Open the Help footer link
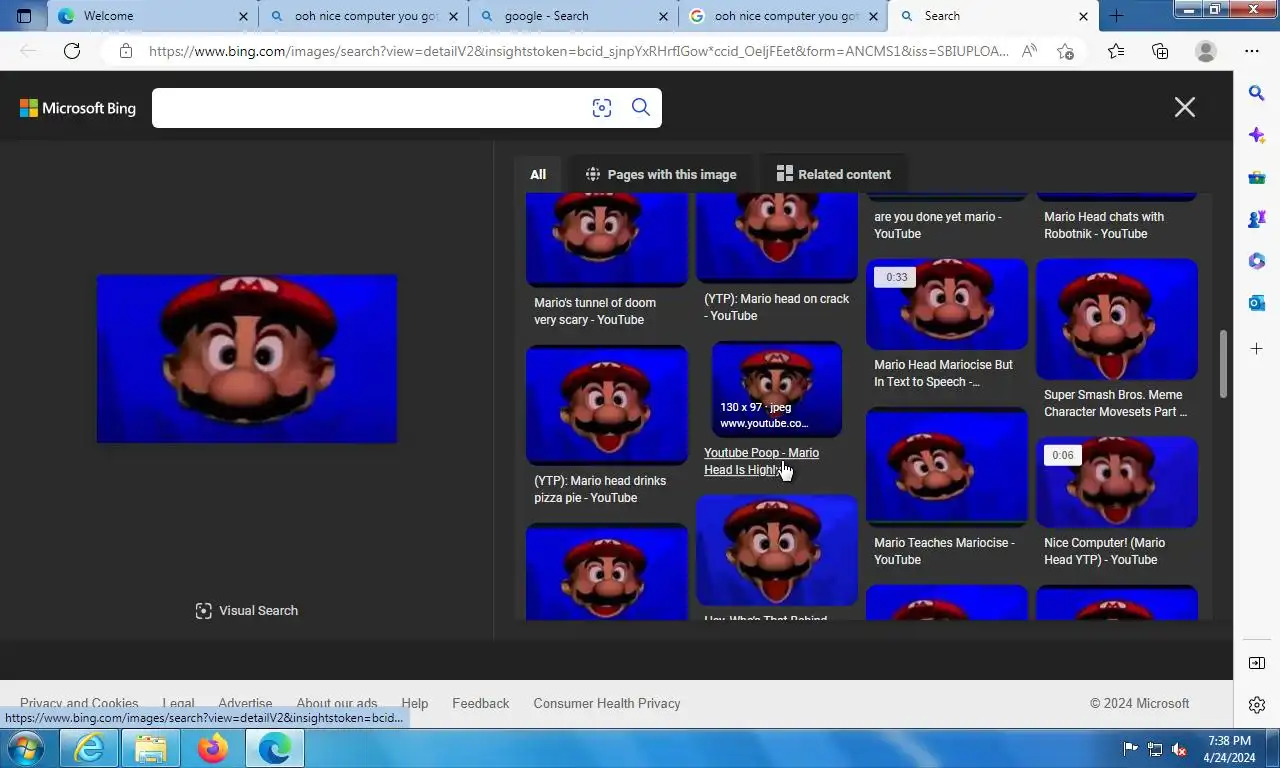The height and width of the screenshot is (768, 1280). [414, 704]
